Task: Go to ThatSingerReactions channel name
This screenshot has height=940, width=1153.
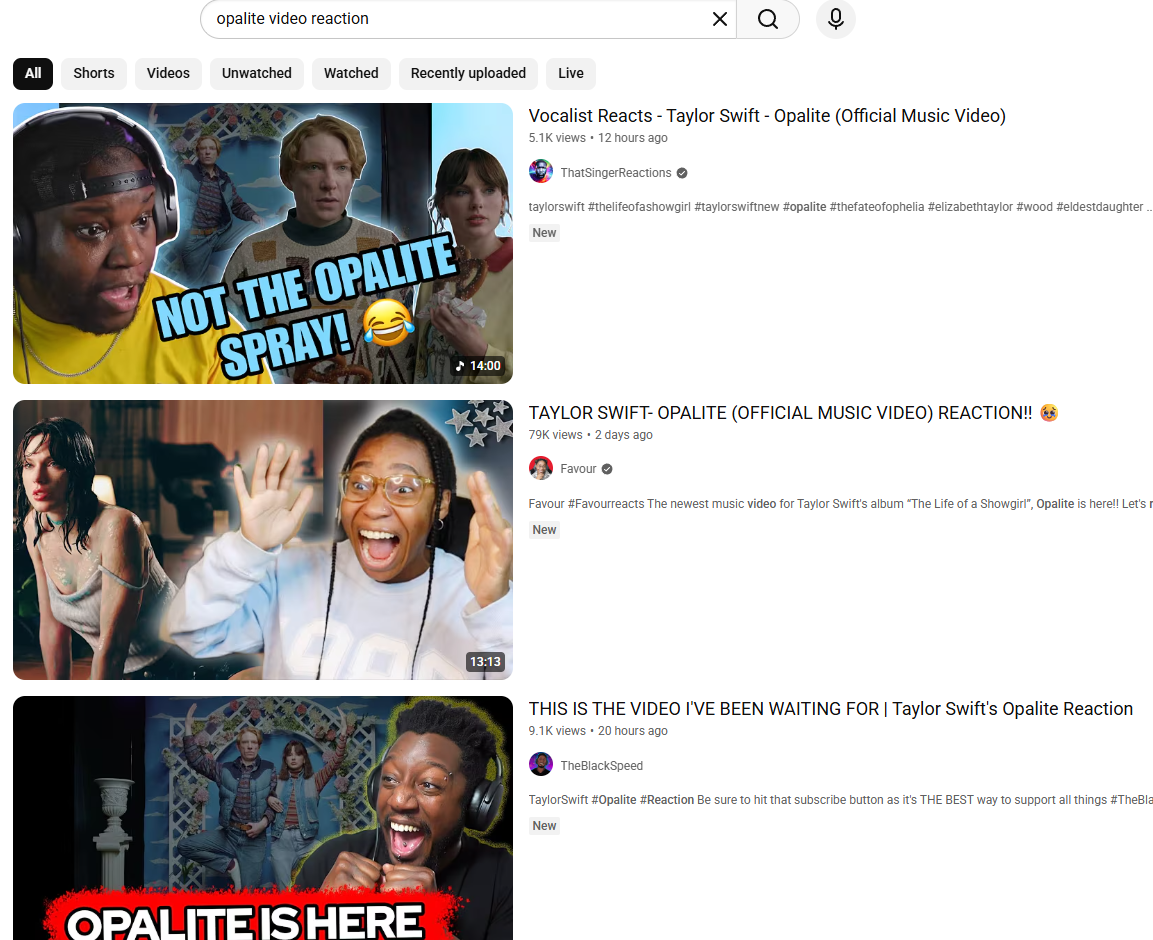Action: (x=616, y=173)
